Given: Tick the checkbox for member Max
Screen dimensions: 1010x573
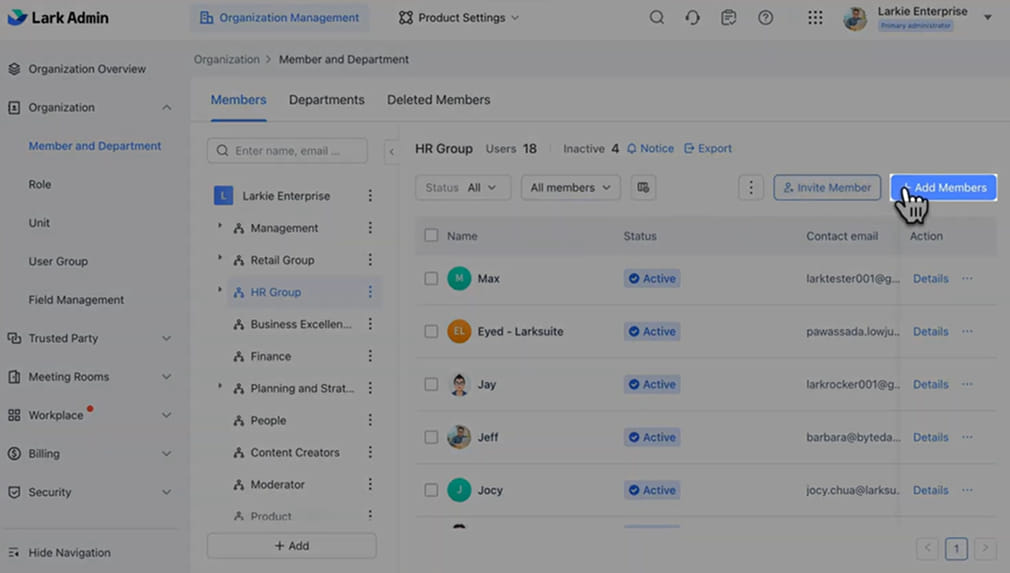Looking at the screenshot, I should [431, 279].
